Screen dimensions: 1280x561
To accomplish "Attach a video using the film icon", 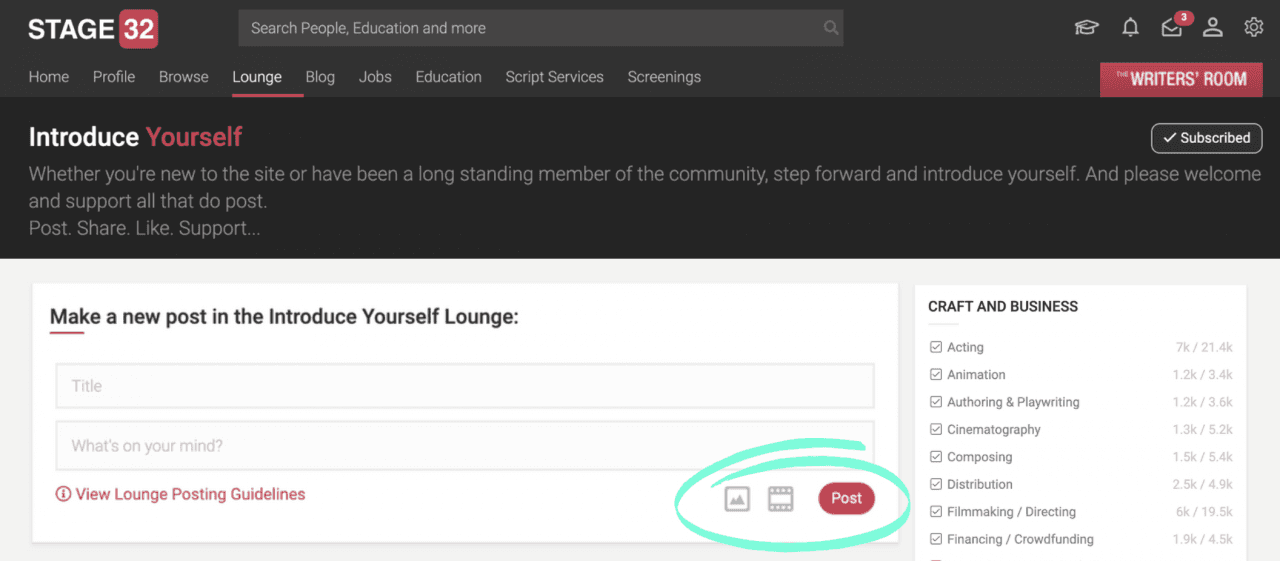I will pos(780,498).
